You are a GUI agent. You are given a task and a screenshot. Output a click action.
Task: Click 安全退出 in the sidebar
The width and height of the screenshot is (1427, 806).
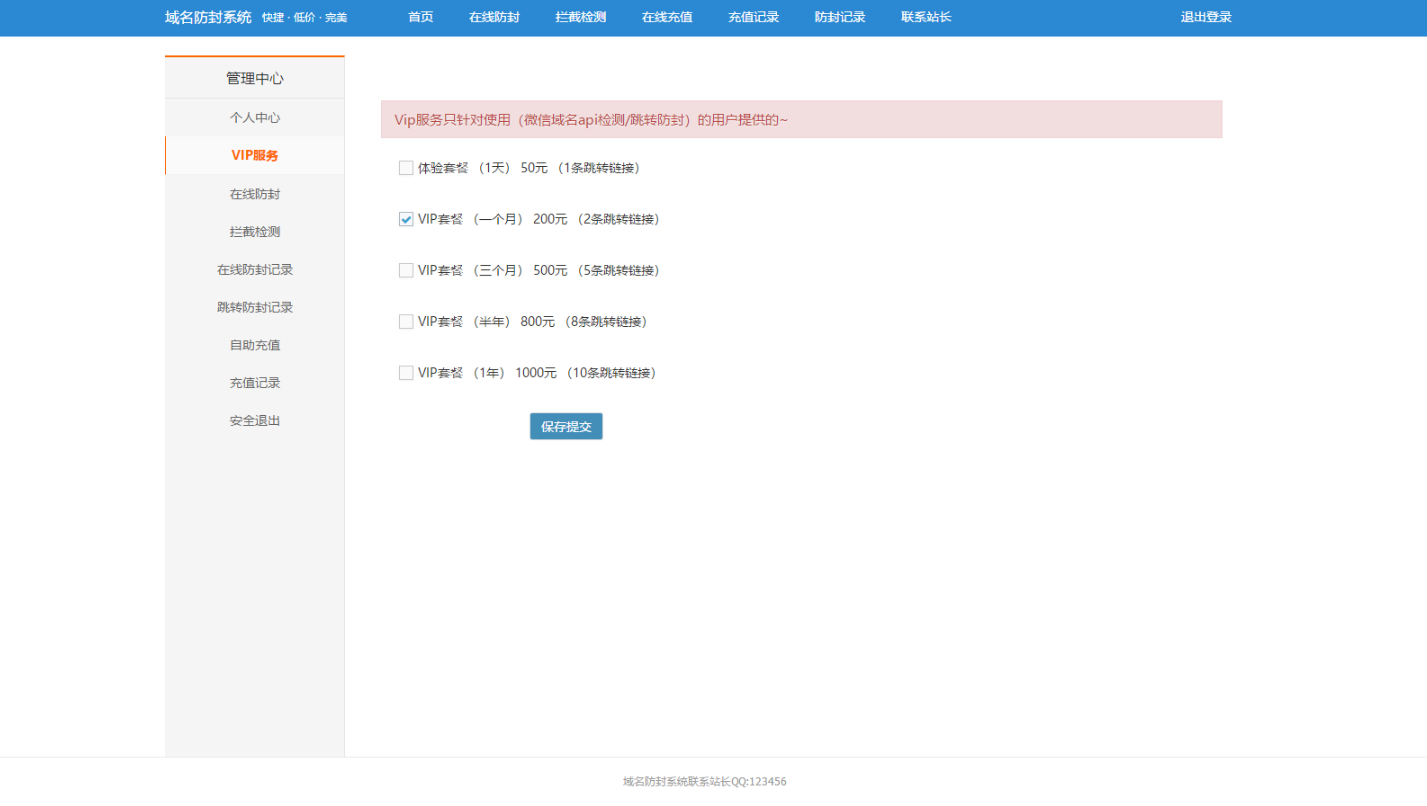click(255, 421)
